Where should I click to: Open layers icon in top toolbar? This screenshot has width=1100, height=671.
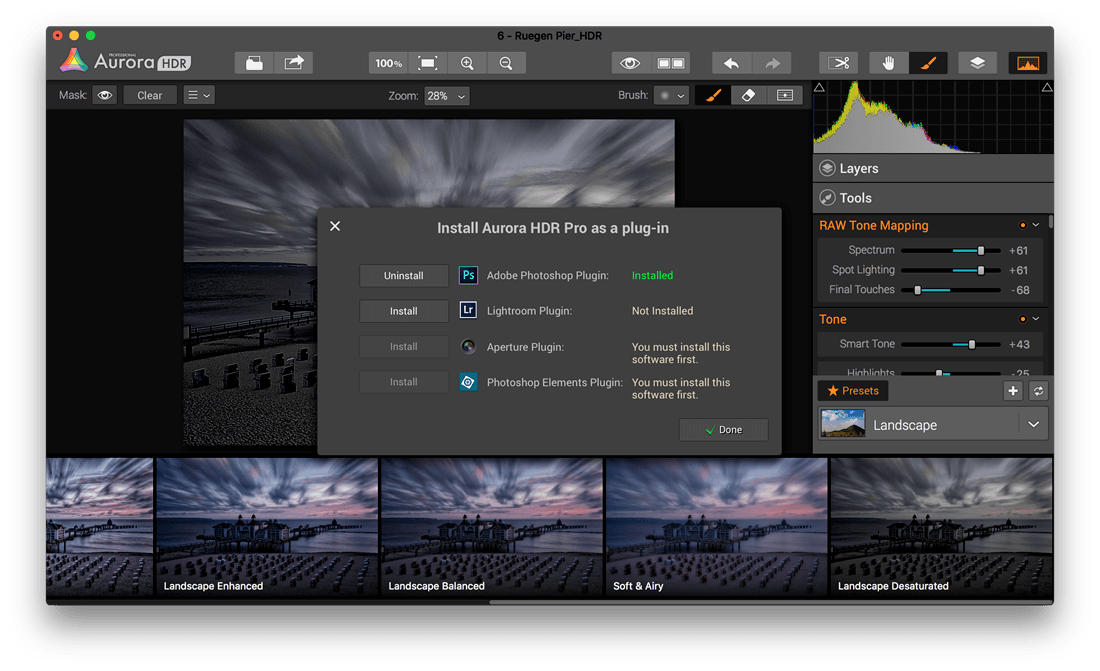[x=977, y=63]
